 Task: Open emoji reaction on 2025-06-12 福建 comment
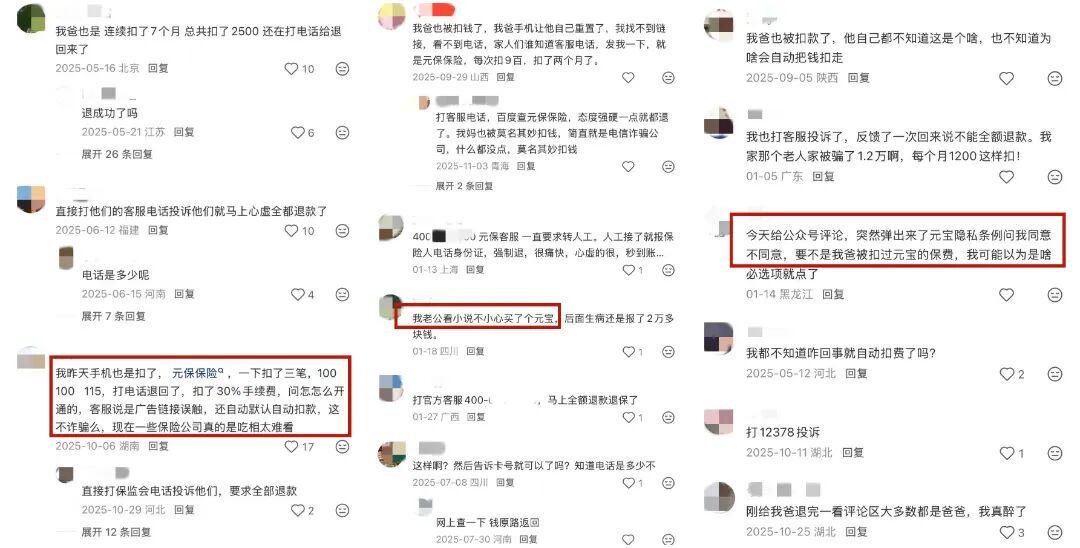click(342, 231)
